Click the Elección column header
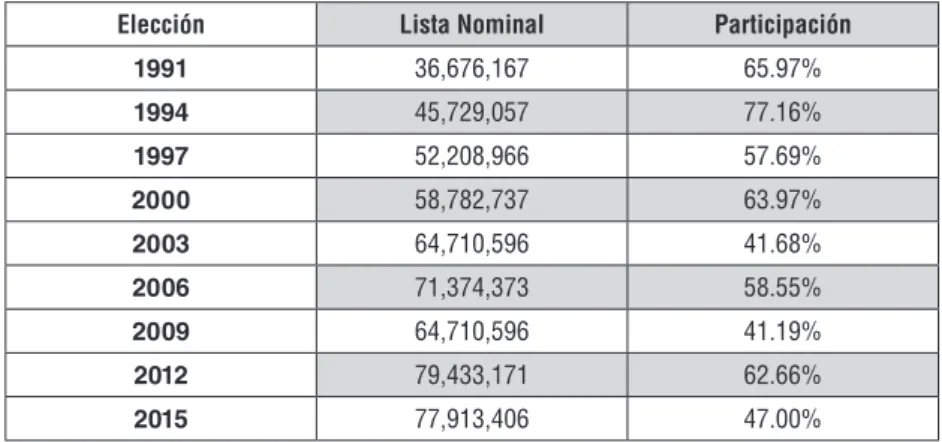 [161, 24]
